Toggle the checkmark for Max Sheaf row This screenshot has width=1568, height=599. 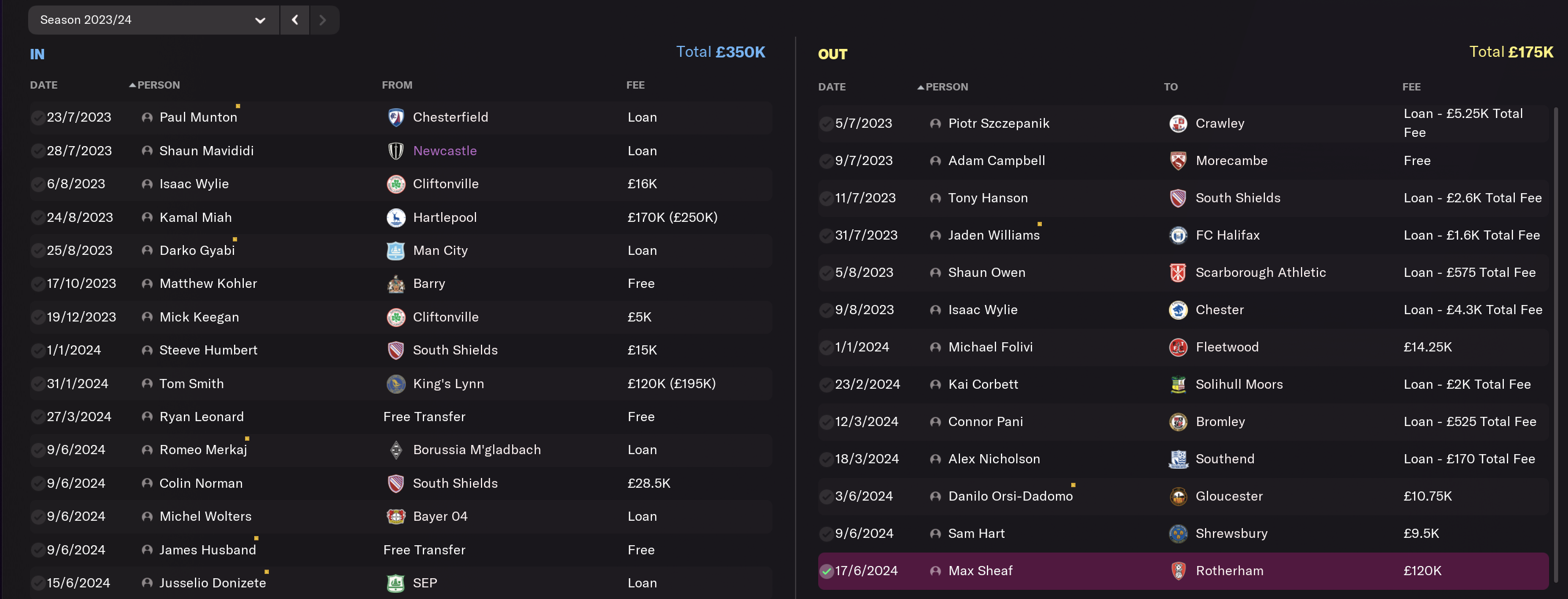point(827,571)
